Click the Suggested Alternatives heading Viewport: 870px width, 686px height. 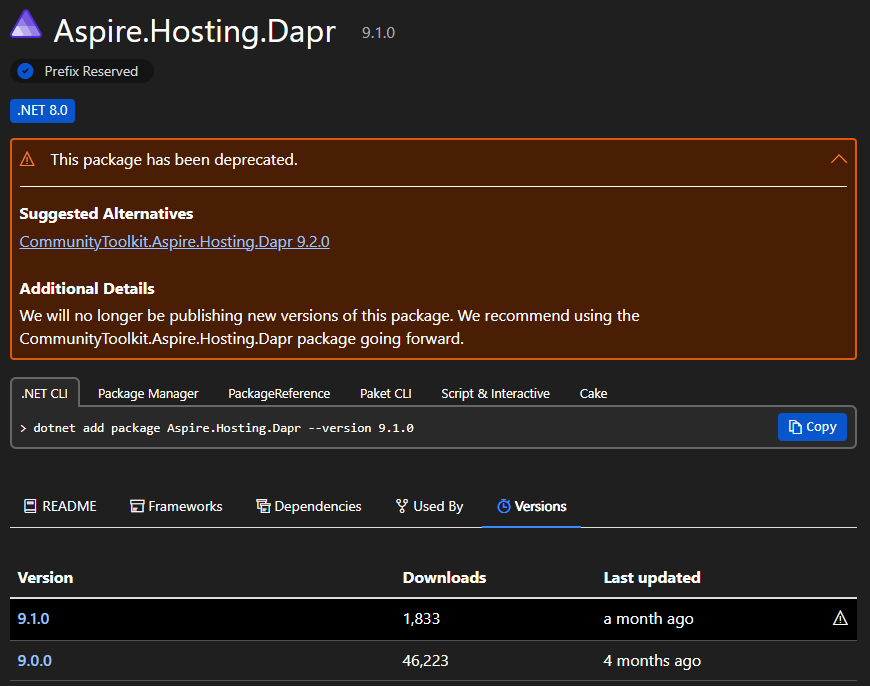pyautogui.click(x=106, y=214)
